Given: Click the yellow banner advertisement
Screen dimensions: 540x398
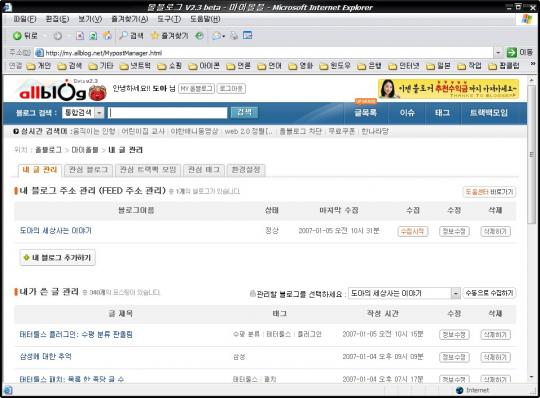Looking at the screenshot, I should point(448,89).
